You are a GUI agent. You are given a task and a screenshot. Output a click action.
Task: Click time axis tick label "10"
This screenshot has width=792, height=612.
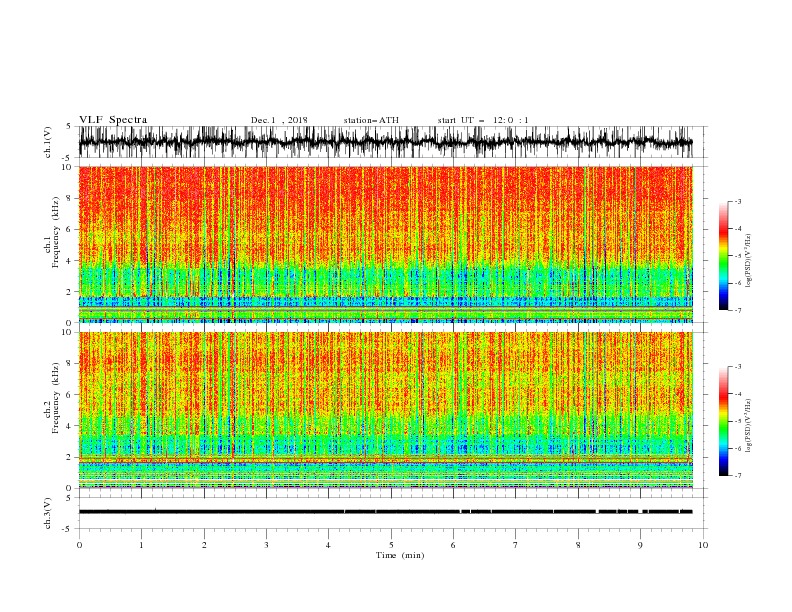coord(703,545)
